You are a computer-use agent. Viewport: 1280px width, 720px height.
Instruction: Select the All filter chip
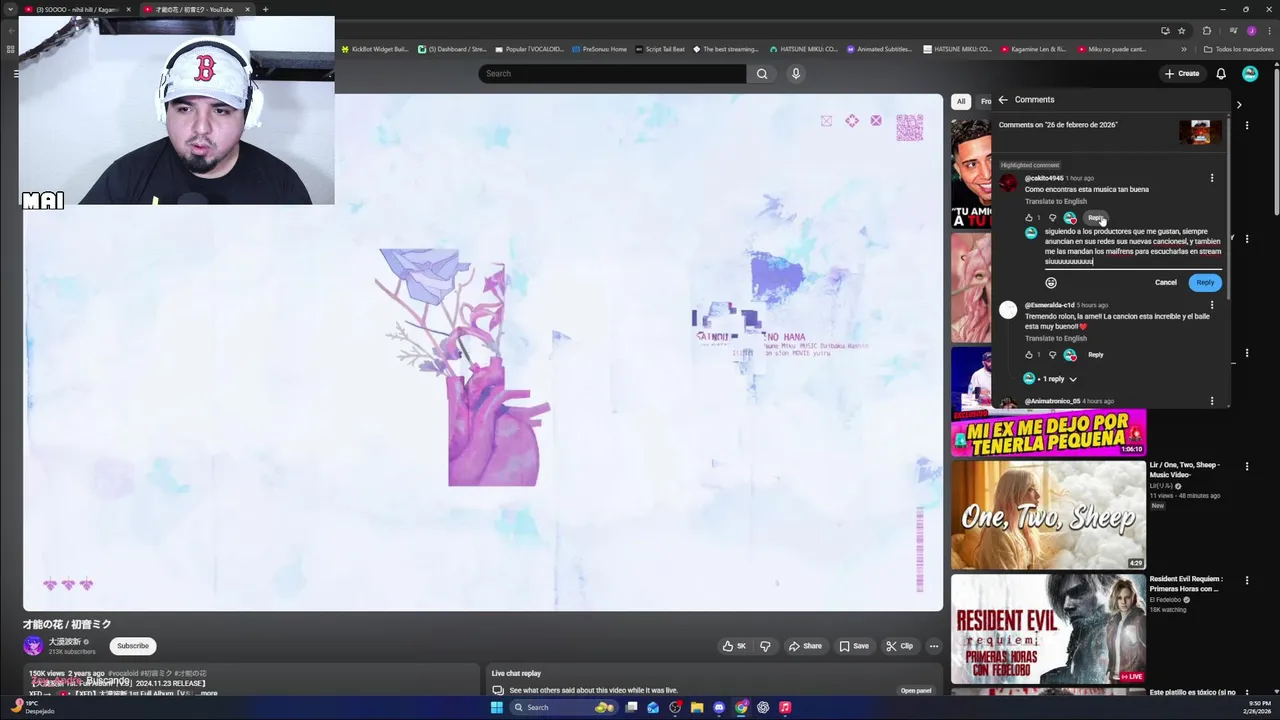[x=961, y=101]
